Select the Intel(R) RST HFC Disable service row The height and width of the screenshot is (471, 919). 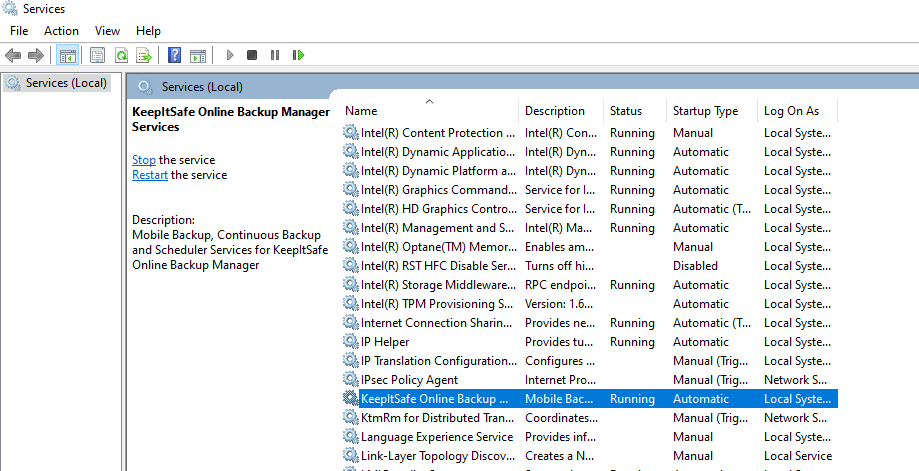tap(590, 266)
